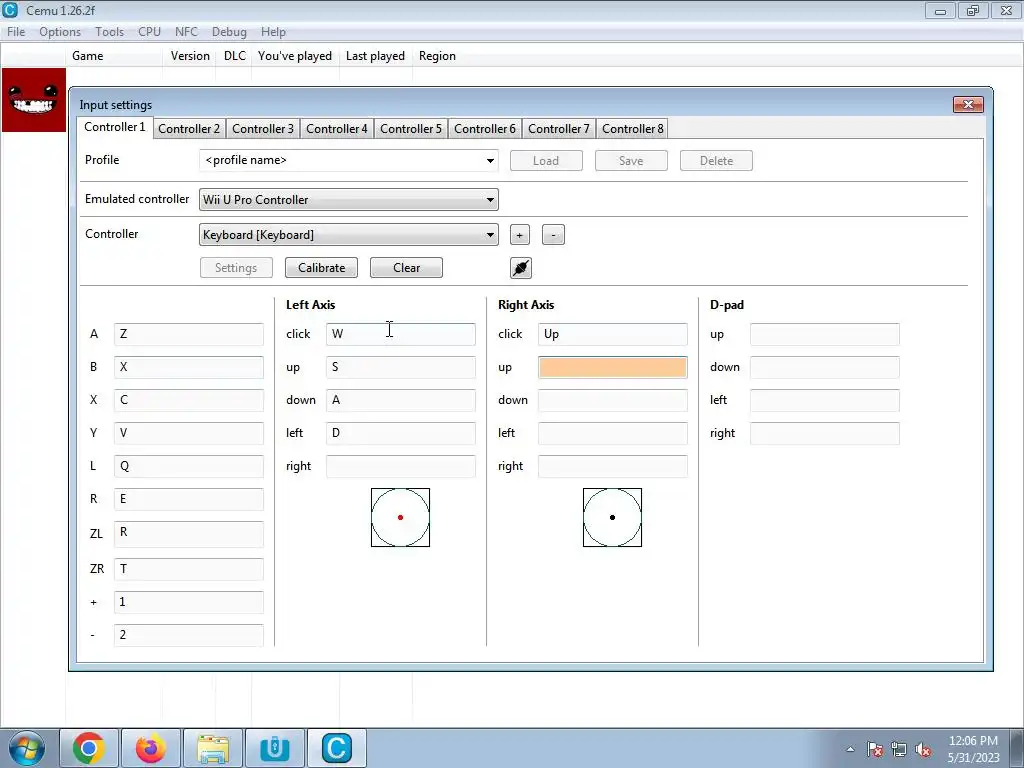This screenshot has width=1024, height=768.
Task: Click the network status tray icon
Action: click(x=899, y=749)
